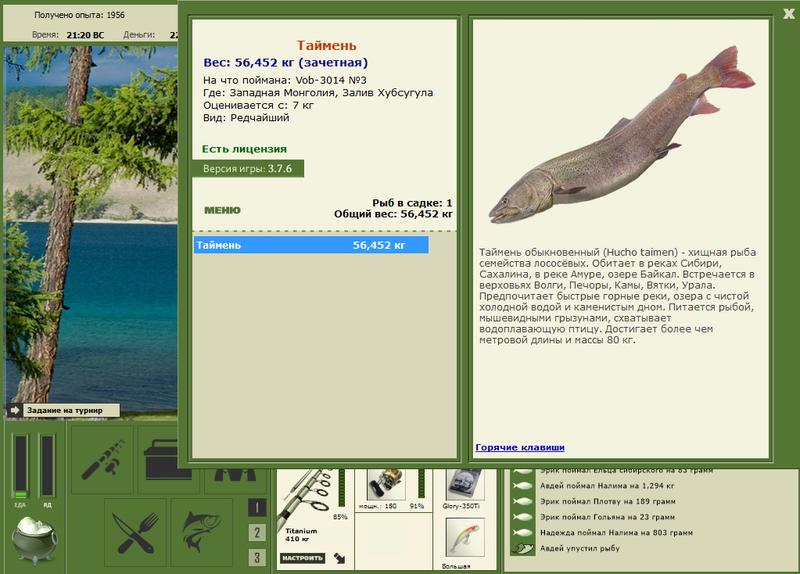Click the Оценивается с: 7 кг line

(258, 106)
